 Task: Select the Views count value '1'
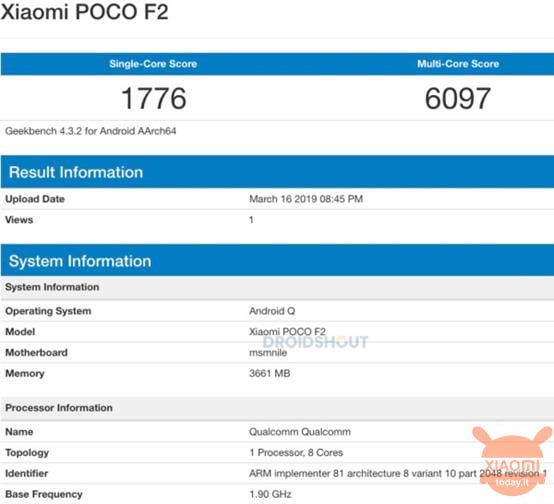[251, 220]
